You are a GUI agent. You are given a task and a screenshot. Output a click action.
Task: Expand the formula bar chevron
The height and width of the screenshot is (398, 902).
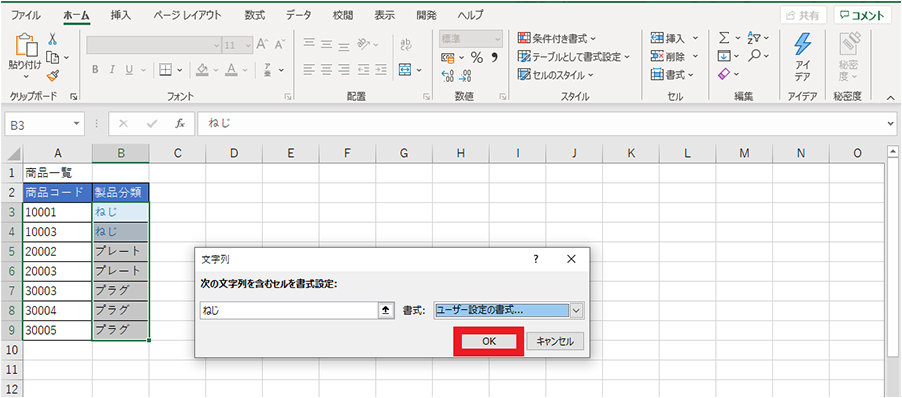pos(891,124)
